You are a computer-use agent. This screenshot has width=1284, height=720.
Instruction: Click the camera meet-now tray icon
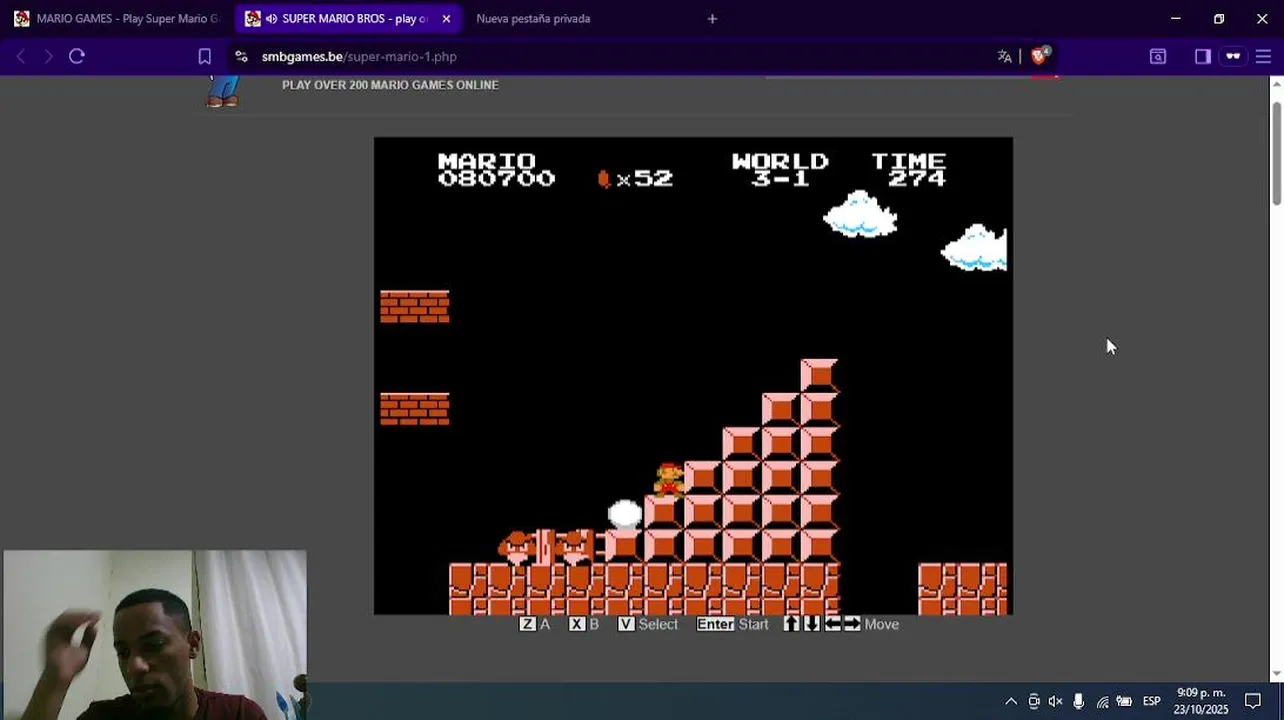[x=1034, y=701]
